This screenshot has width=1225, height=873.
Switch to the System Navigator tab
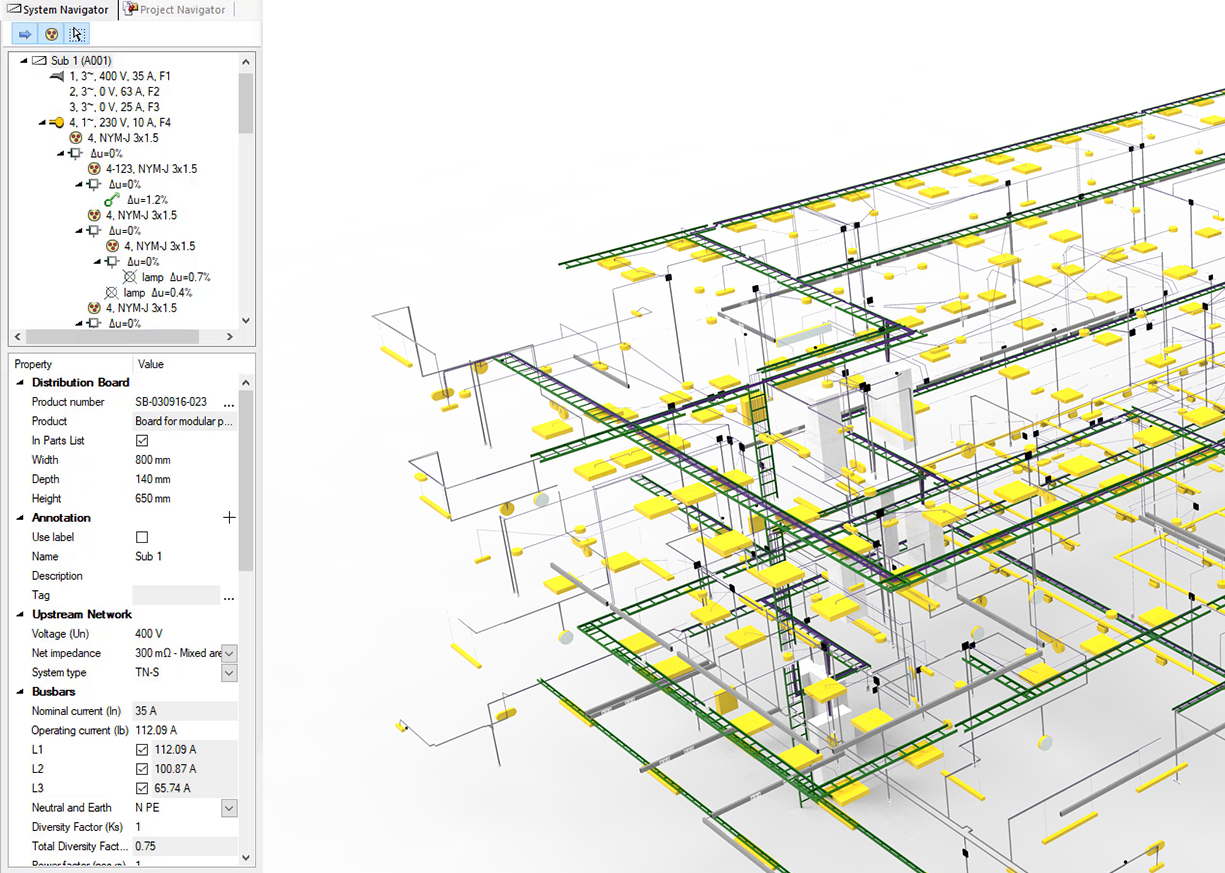[x=59, y=9]
